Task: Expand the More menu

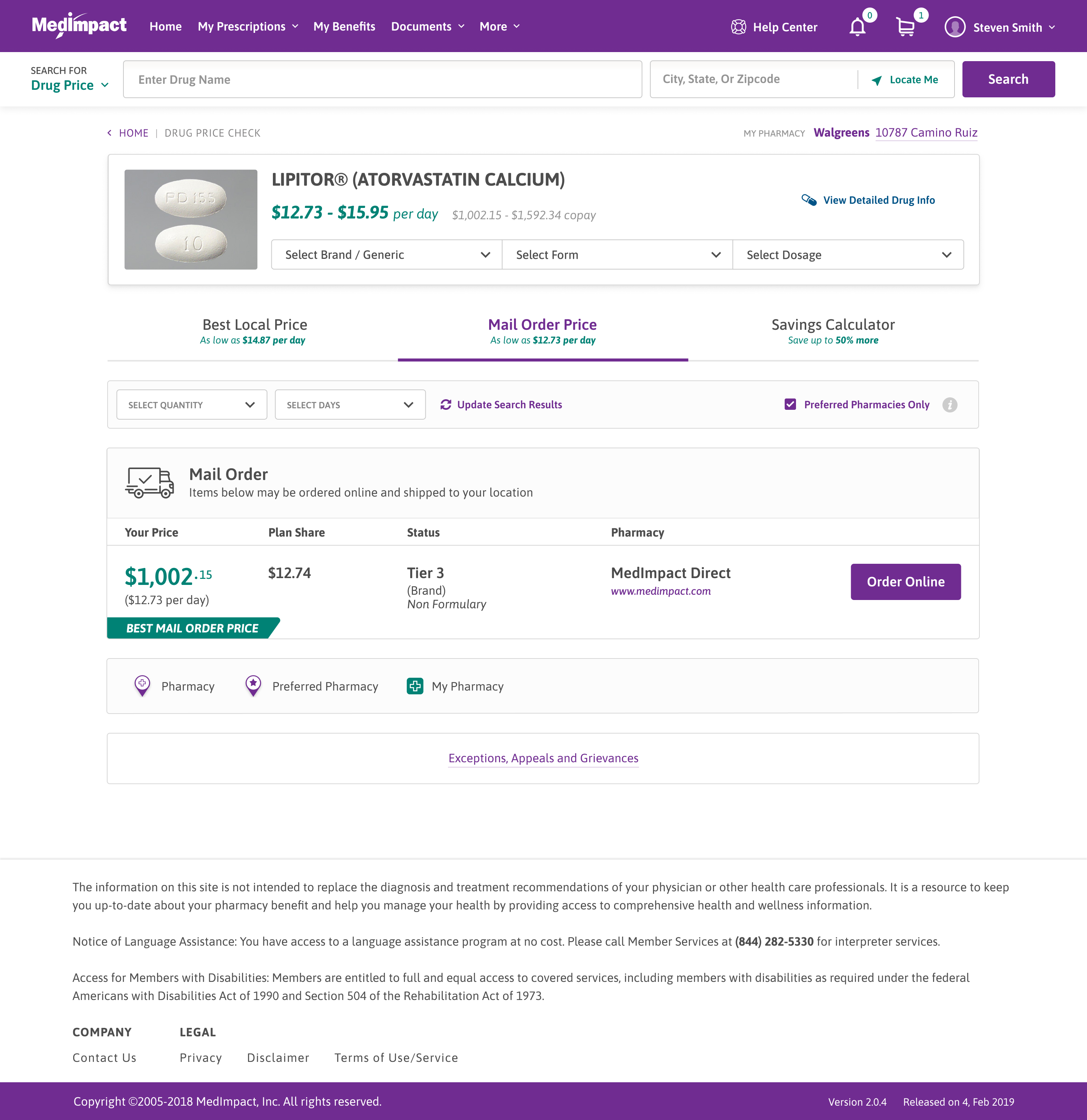Action: click(x=499, y=26)
